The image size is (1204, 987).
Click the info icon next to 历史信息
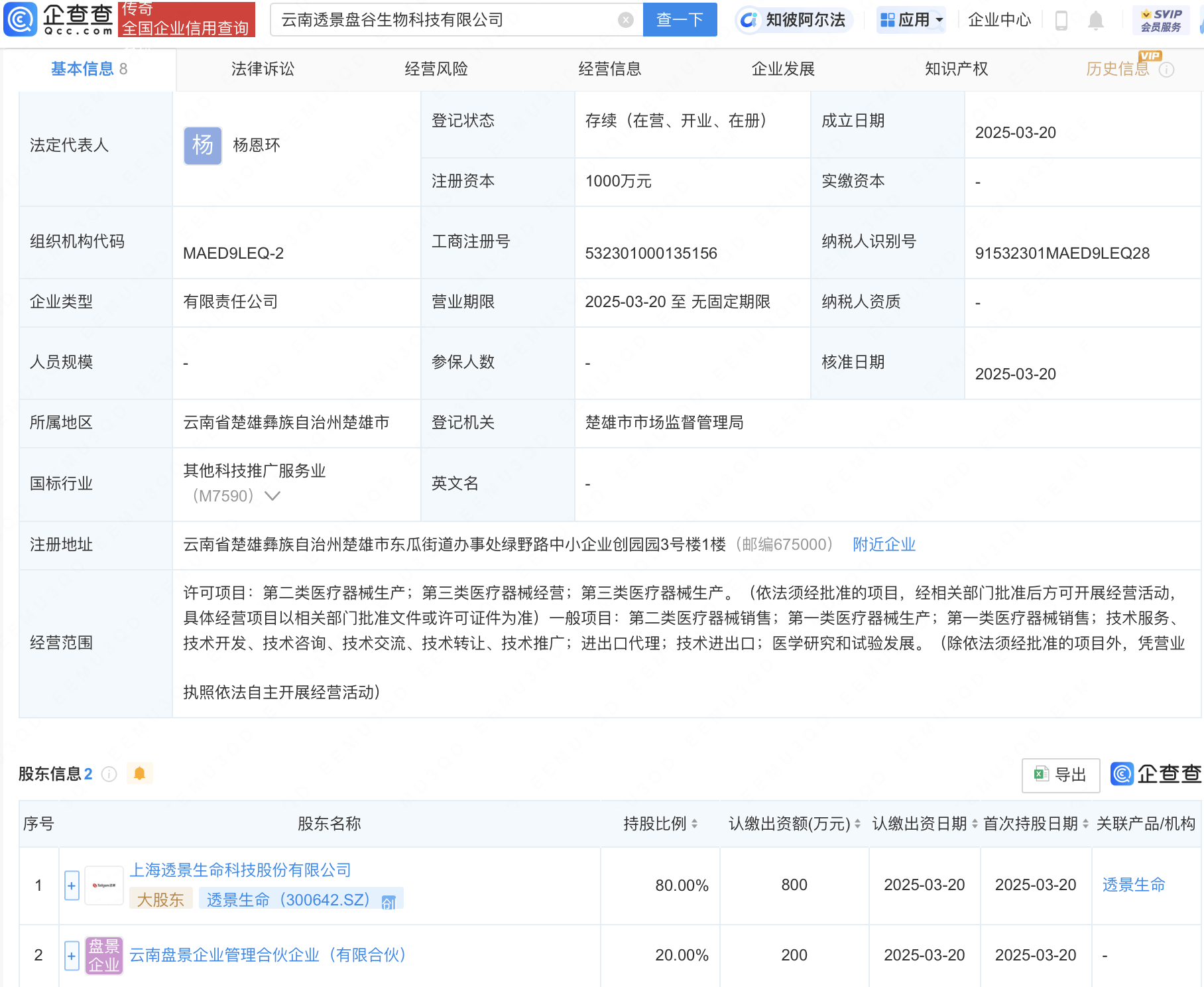[1166, 70]
